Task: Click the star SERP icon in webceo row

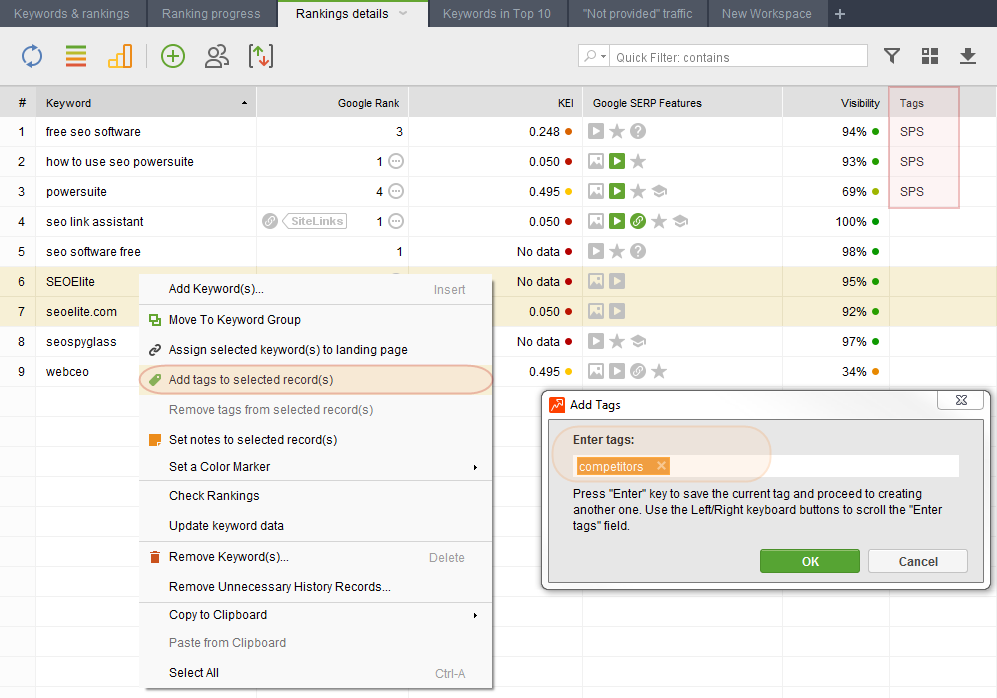Action: (x=659, y=371)
